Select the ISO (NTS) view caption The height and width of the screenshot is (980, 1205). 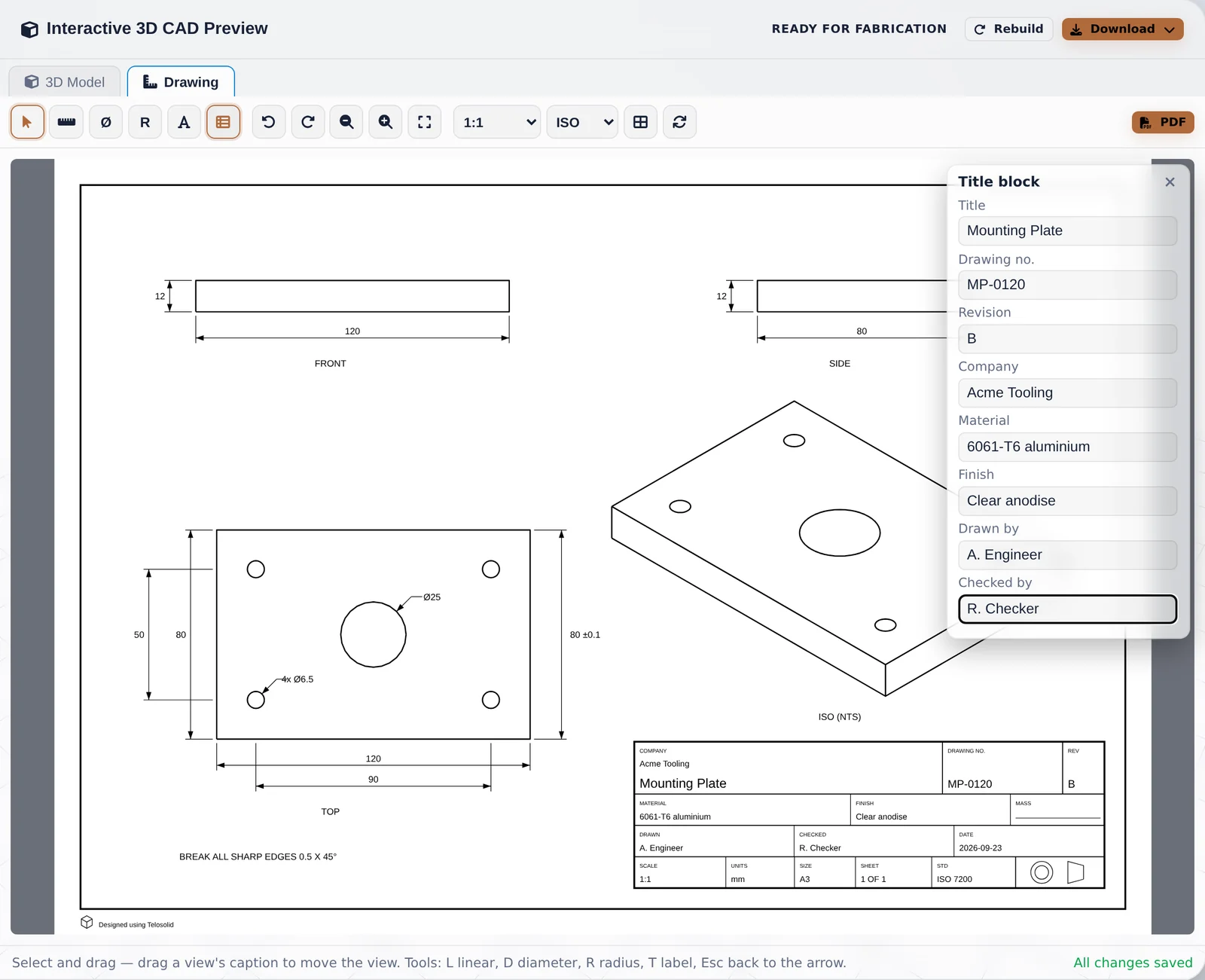[840, 716]
